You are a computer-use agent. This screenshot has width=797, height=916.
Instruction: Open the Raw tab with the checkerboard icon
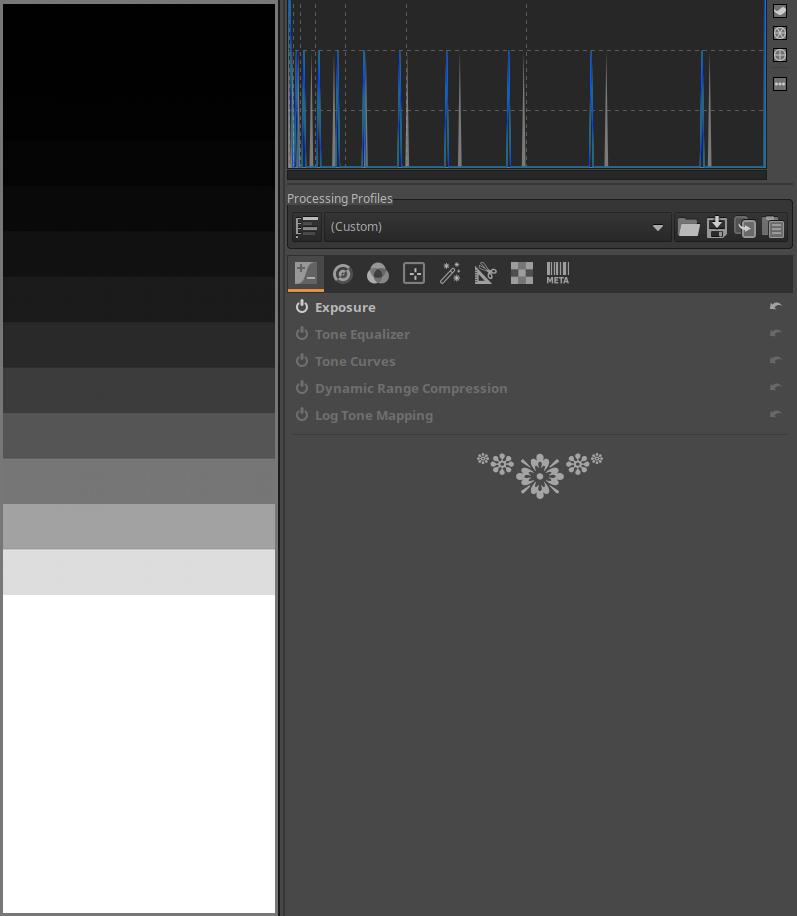click(521, 273)
